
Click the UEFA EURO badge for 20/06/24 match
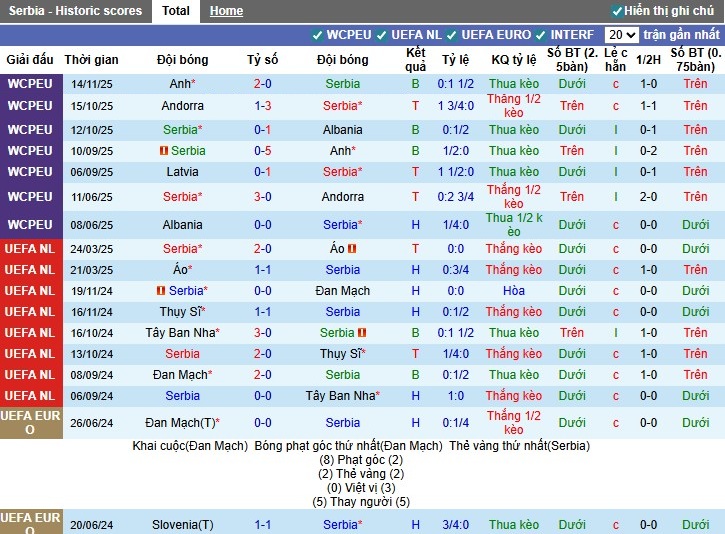tap(30, 524)
